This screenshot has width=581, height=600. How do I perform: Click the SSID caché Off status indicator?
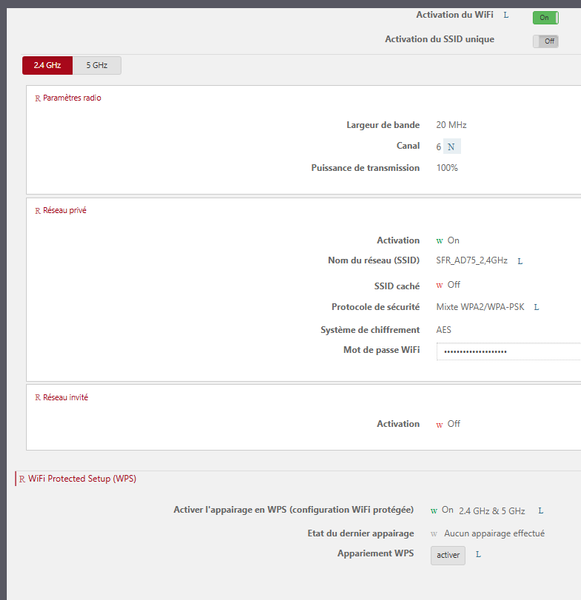point(448,285)
